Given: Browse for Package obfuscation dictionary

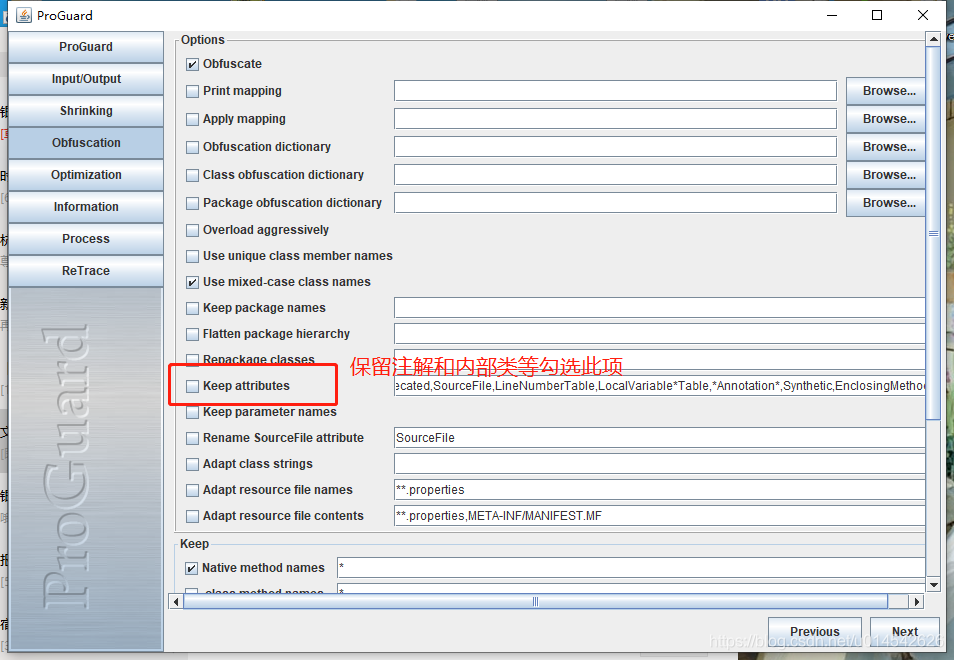Looking at the screenshot, I should [x=886, y=203].
